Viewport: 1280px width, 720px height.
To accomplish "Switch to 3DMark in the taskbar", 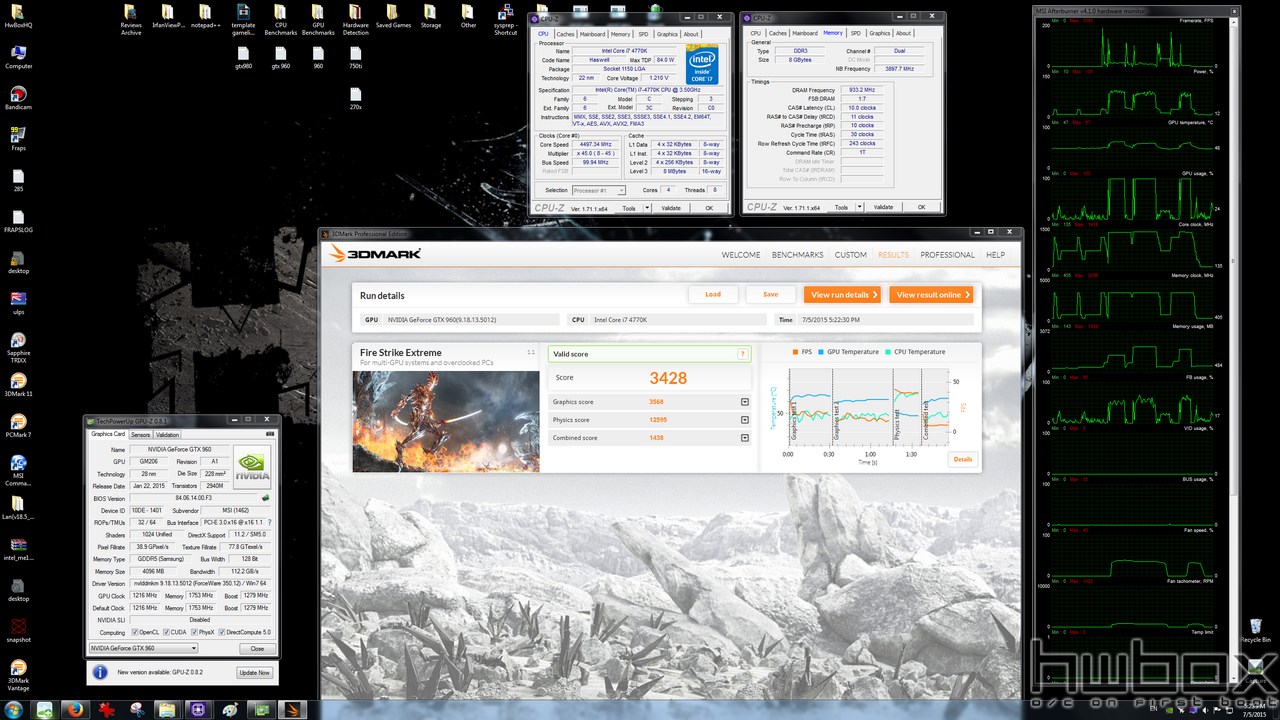I will tap(291, 709).
